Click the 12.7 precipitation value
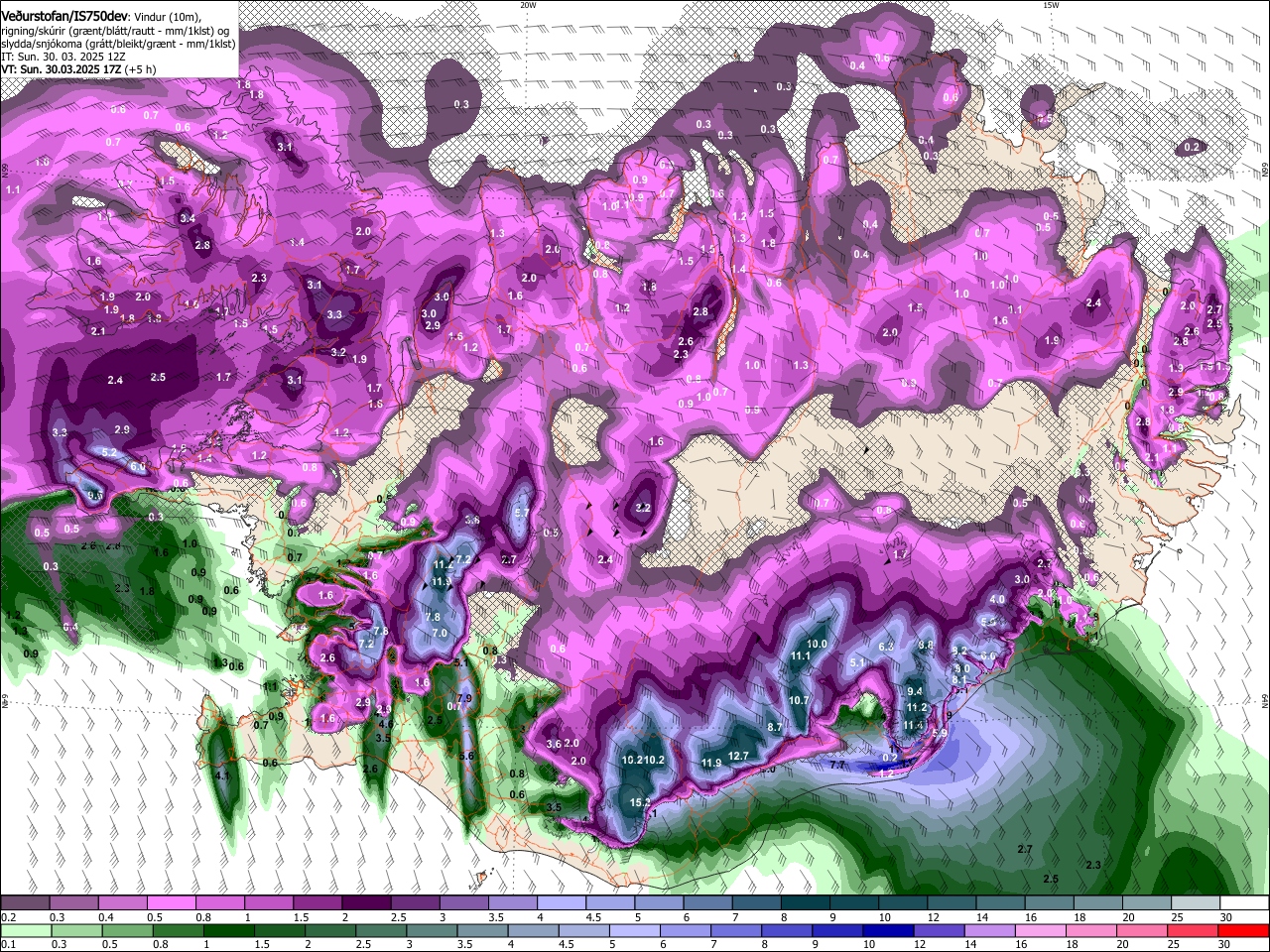 coord(738,757)
